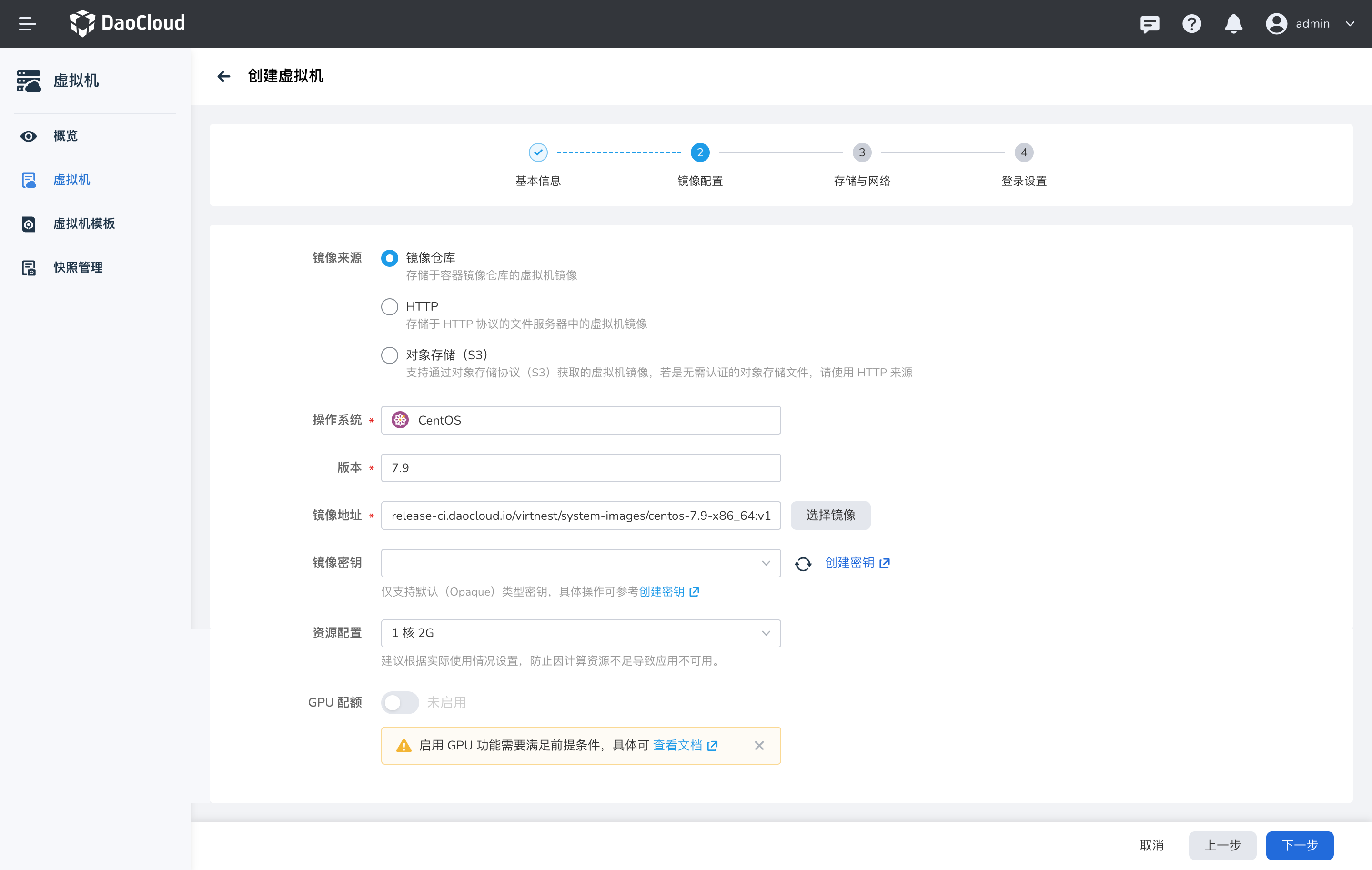Image resolution: width=1372 pixels, height=870 pixels.
Task: Enable the GPU 配额 toggle
Action: pos(399,702)
